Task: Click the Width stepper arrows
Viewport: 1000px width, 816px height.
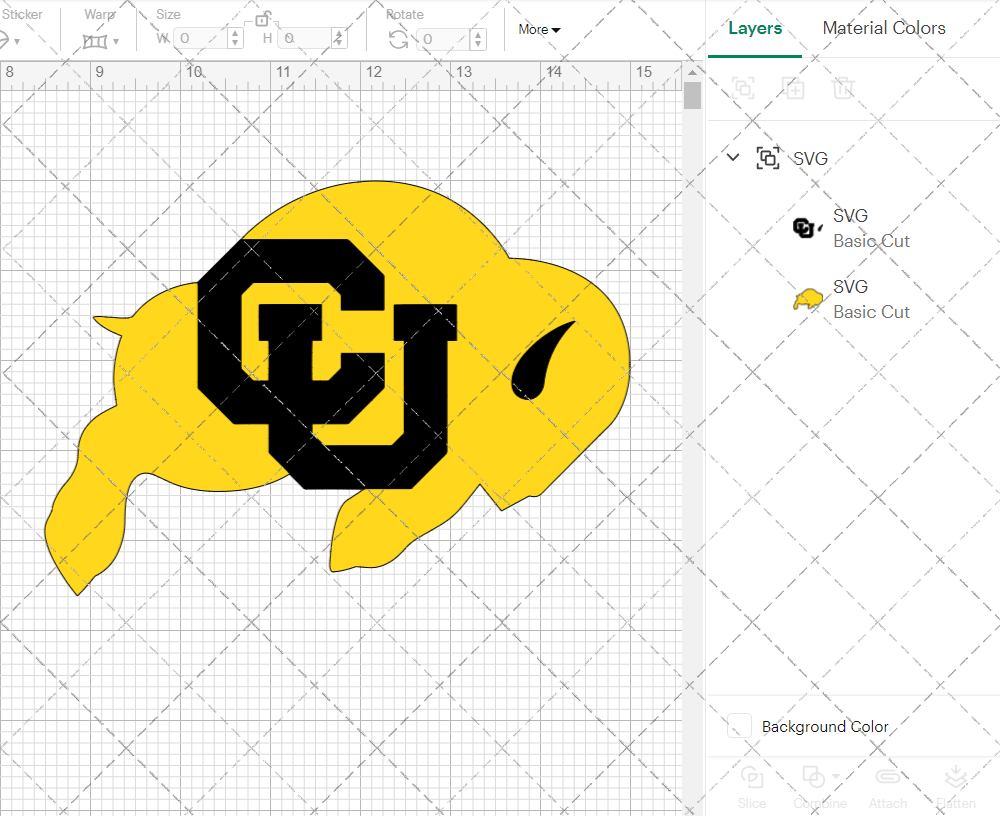Action: click(x=235, y=38)
